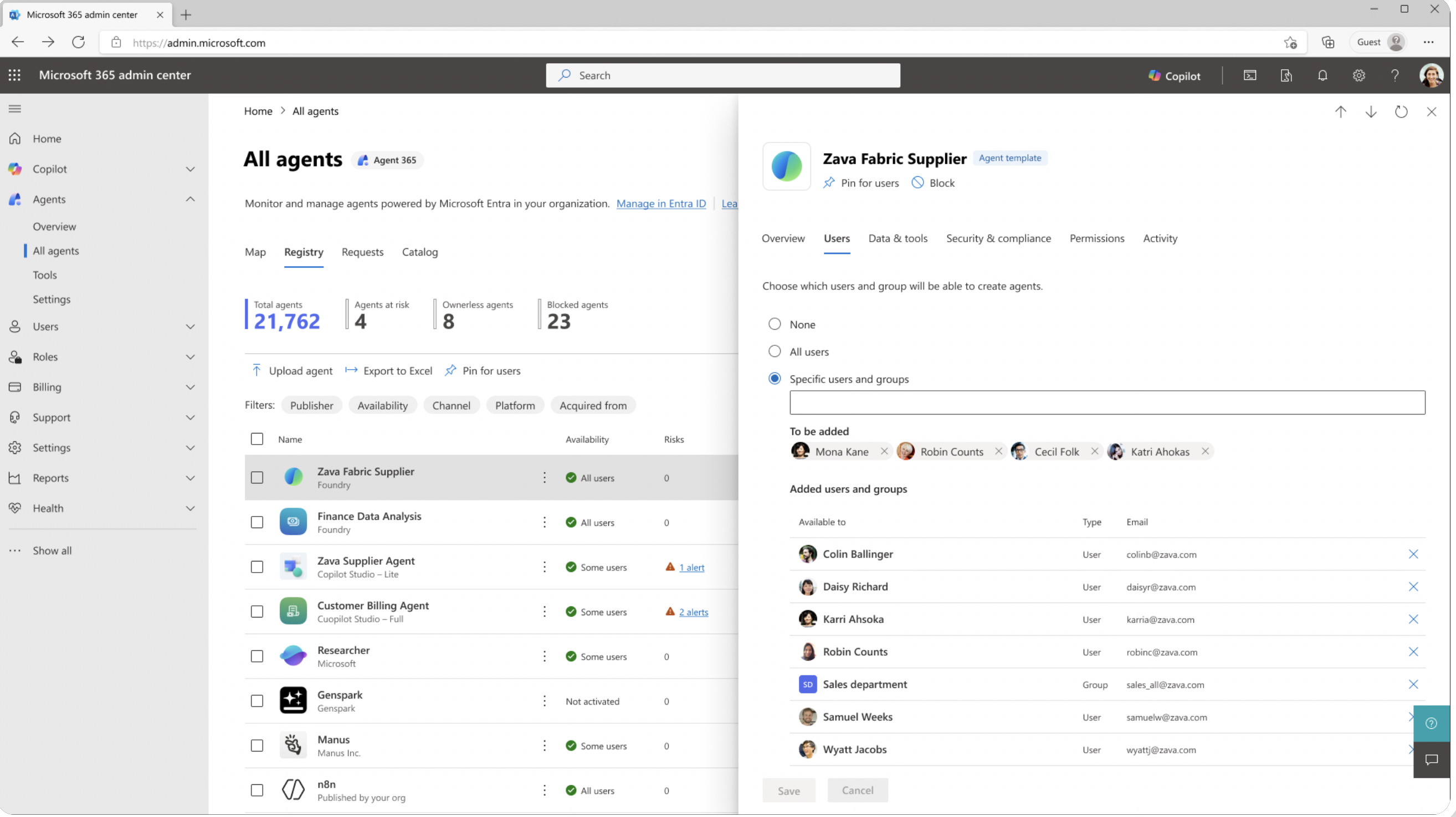Viewport: 1456px width, 817px height.
Task: Open settings gear in header
Action: [1358, 76]
